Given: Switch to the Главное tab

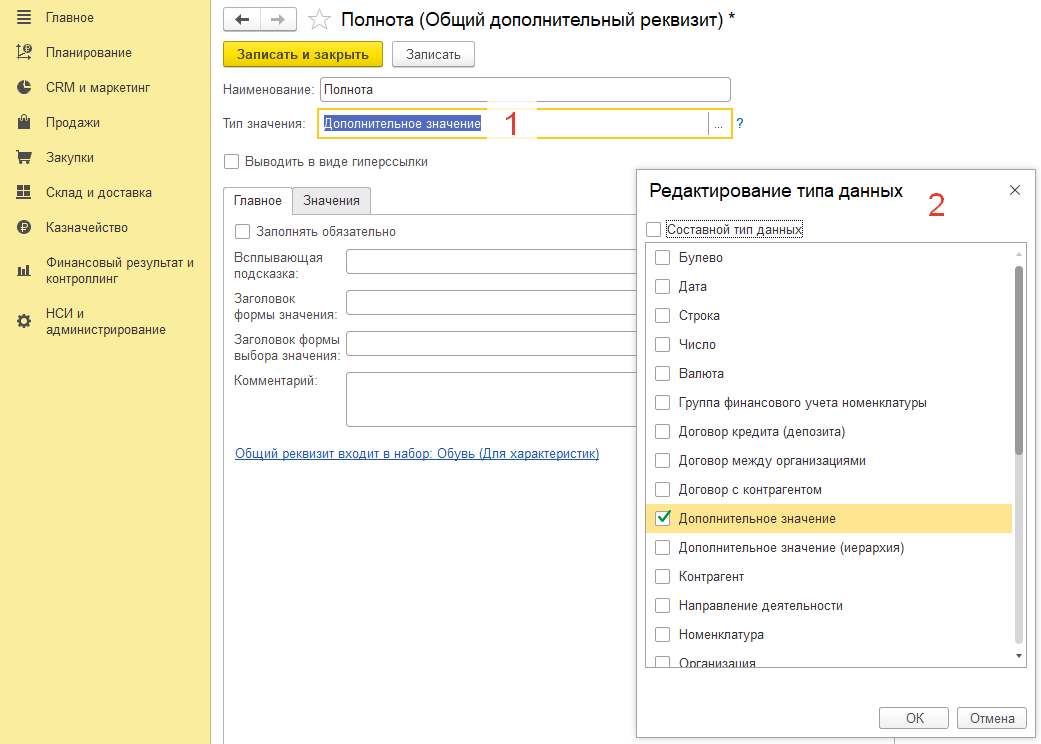Looking at the screenshot, I should point(258,200).
